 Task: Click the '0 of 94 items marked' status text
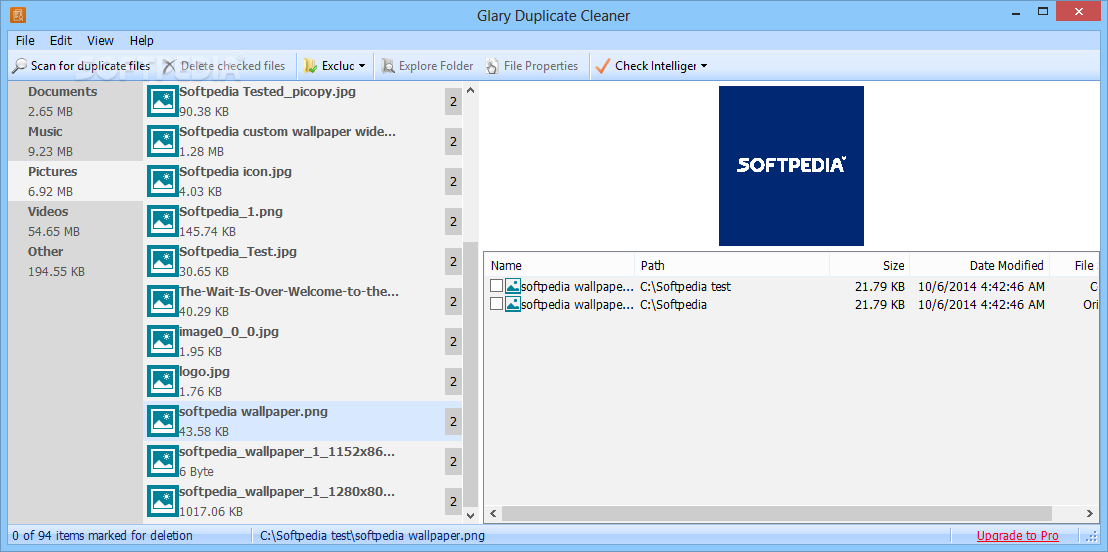pos(102,536)
